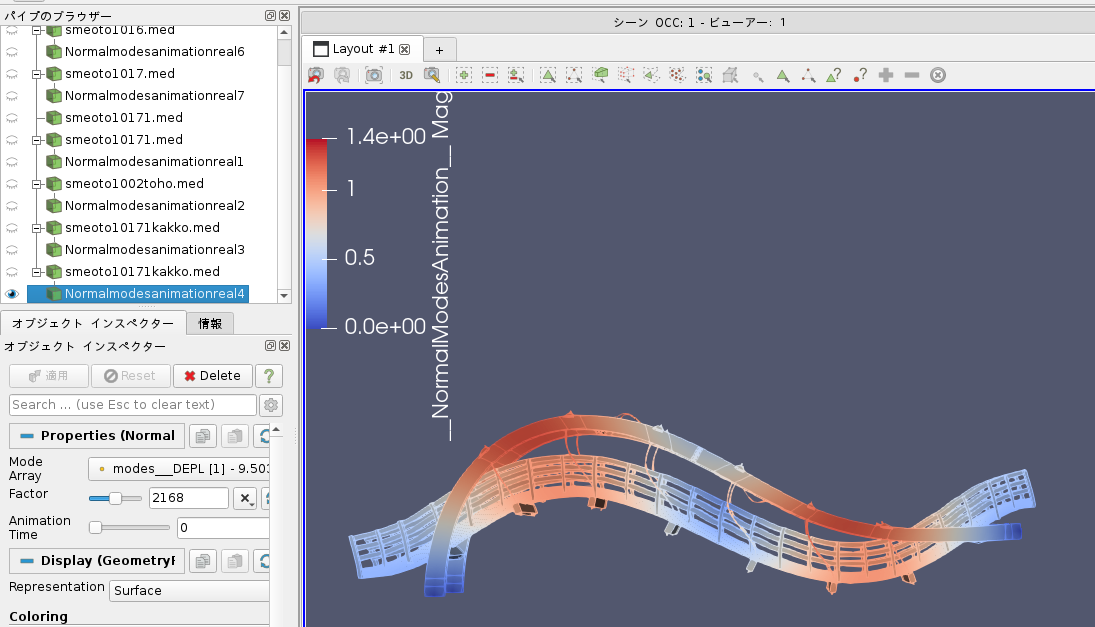Click the property search input field

coord(133,405)
